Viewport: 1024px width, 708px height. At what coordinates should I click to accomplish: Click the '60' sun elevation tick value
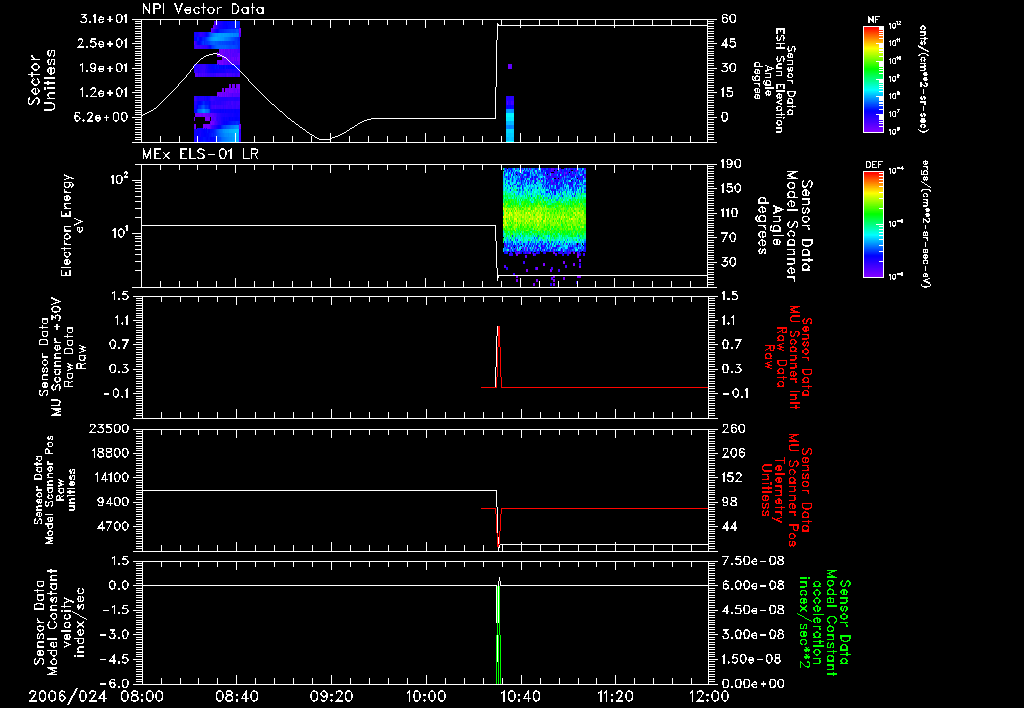tap(729, 19)
